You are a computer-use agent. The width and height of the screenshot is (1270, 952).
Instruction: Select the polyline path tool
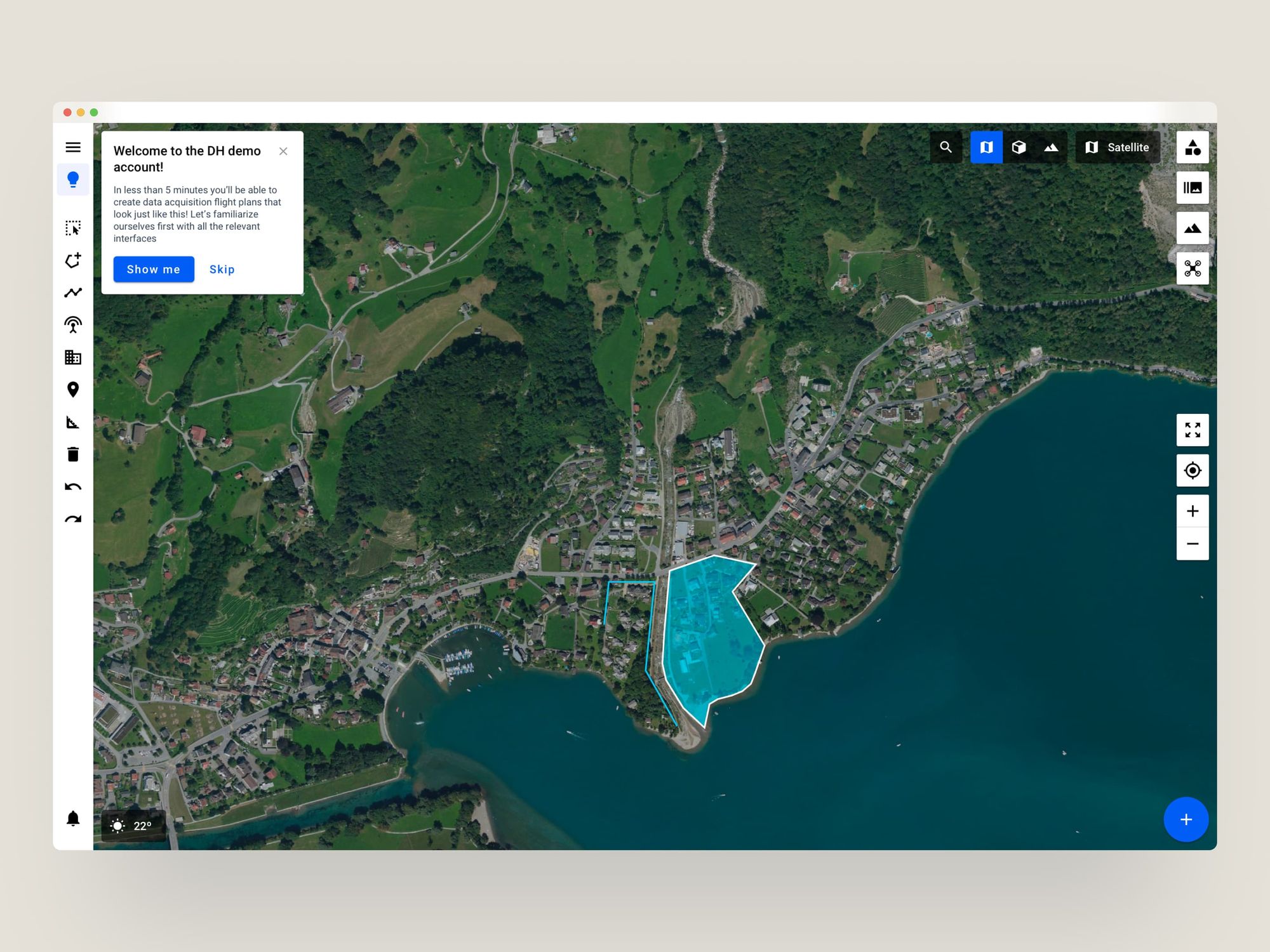pos(73,293)
